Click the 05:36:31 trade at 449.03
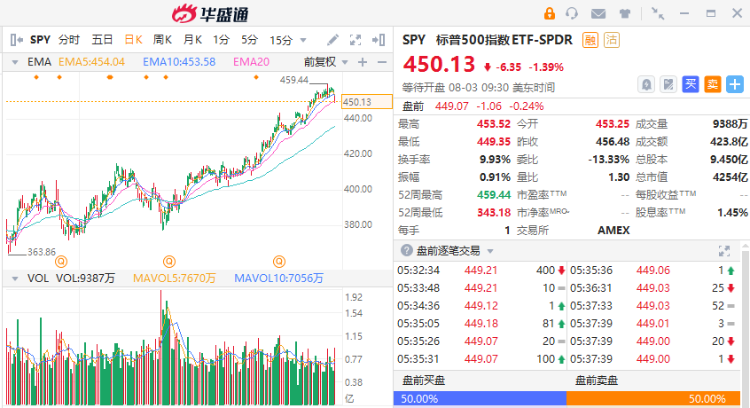750x408 pixels. point(653,288)
